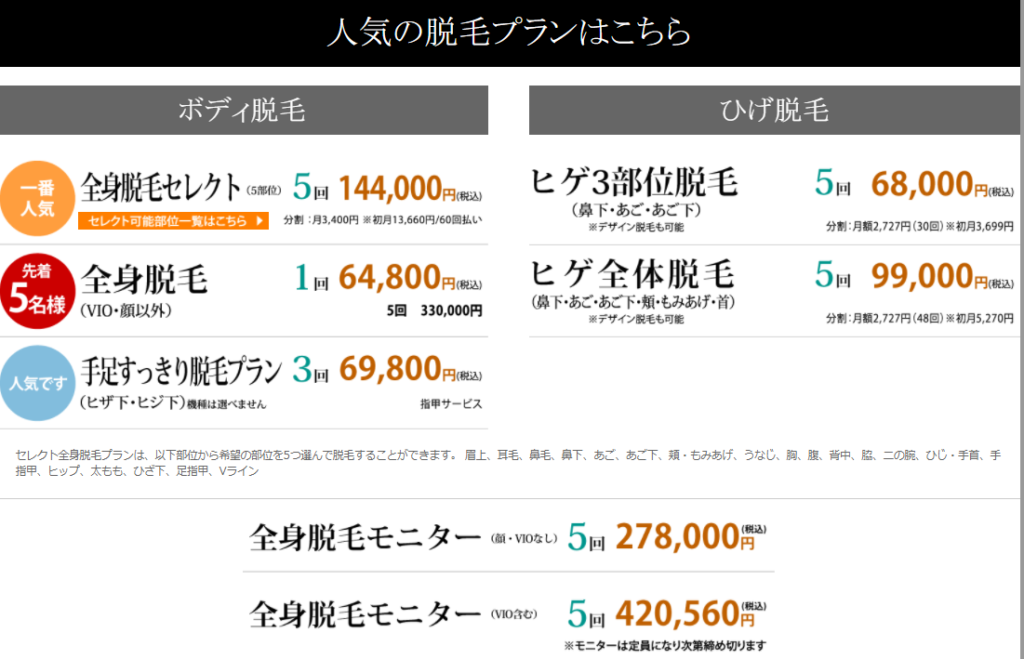Screen dimensions: 1024x659
Task: Click the 全身脱毛モニター (顔・VIOなし) title
Action: coord(403,538)
